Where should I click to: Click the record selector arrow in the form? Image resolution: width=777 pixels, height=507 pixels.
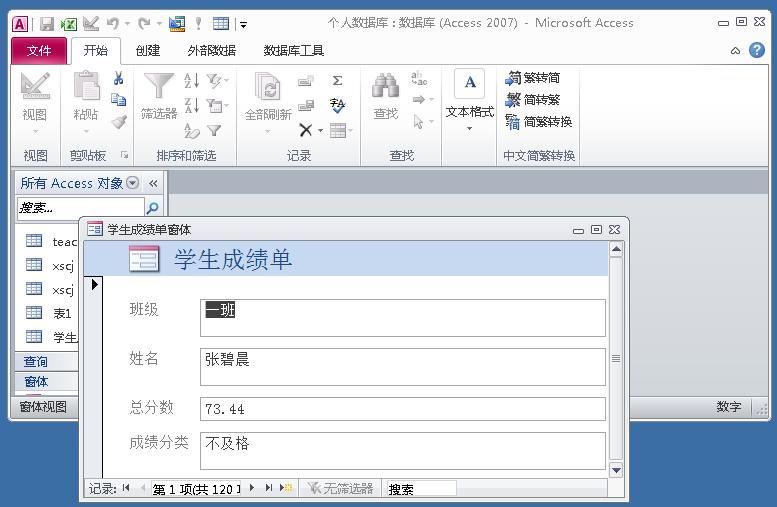[94, 284]
